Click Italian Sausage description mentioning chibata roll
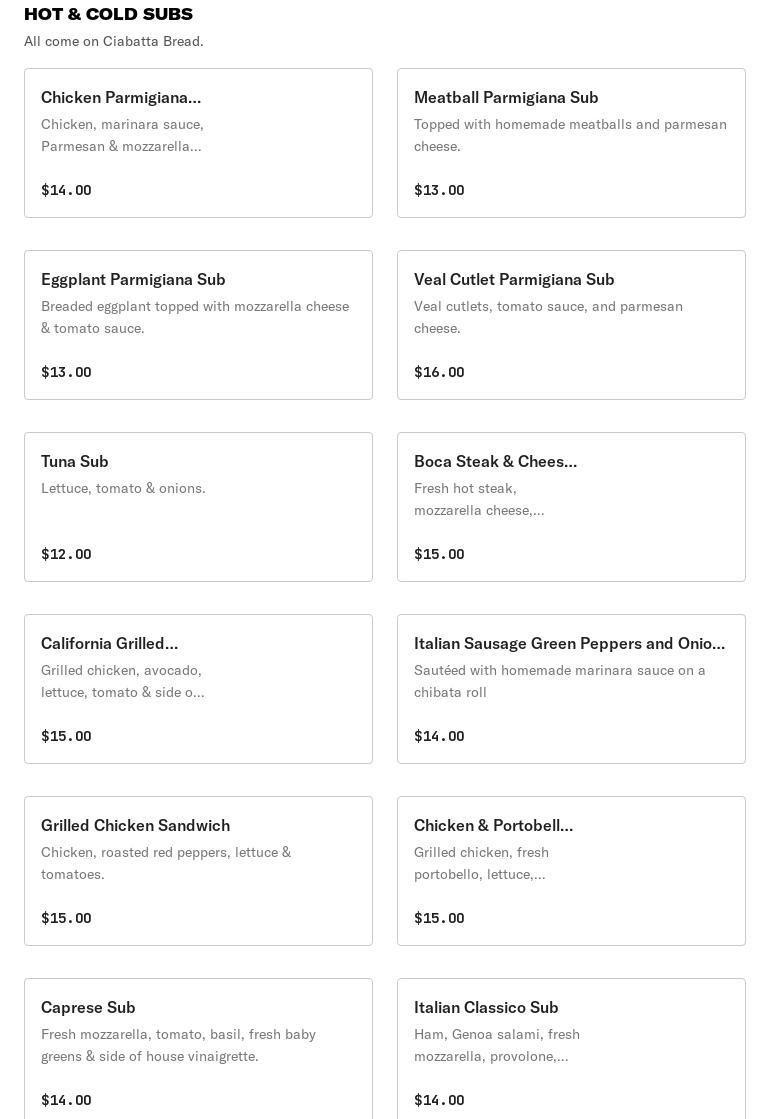 pyautogui.click(x=560, y=681)
